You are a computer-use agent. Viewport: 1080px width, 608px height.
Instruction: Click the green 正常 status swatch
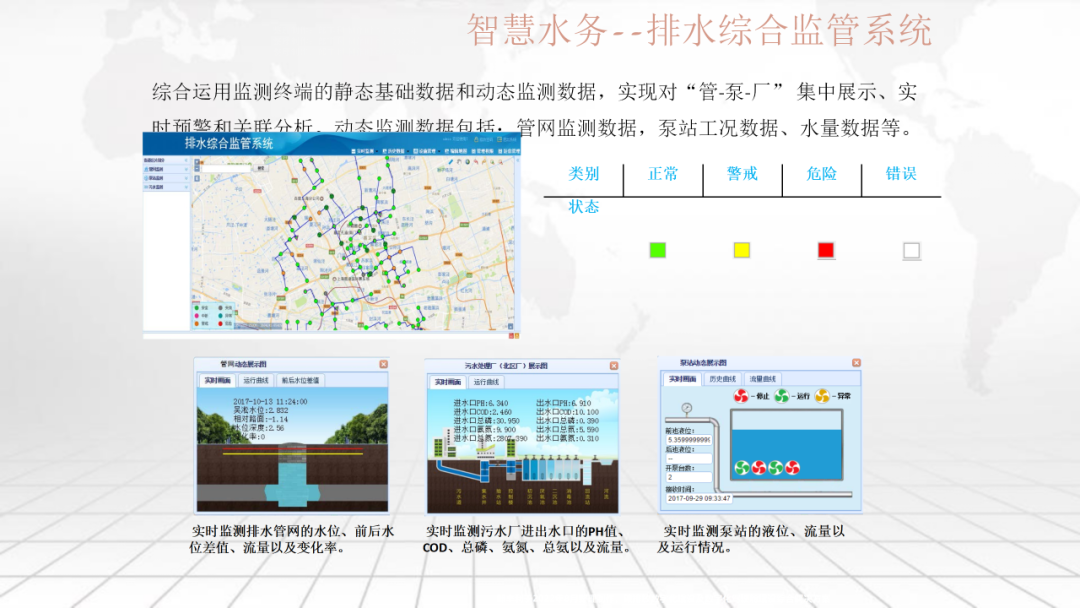(658, 250)
